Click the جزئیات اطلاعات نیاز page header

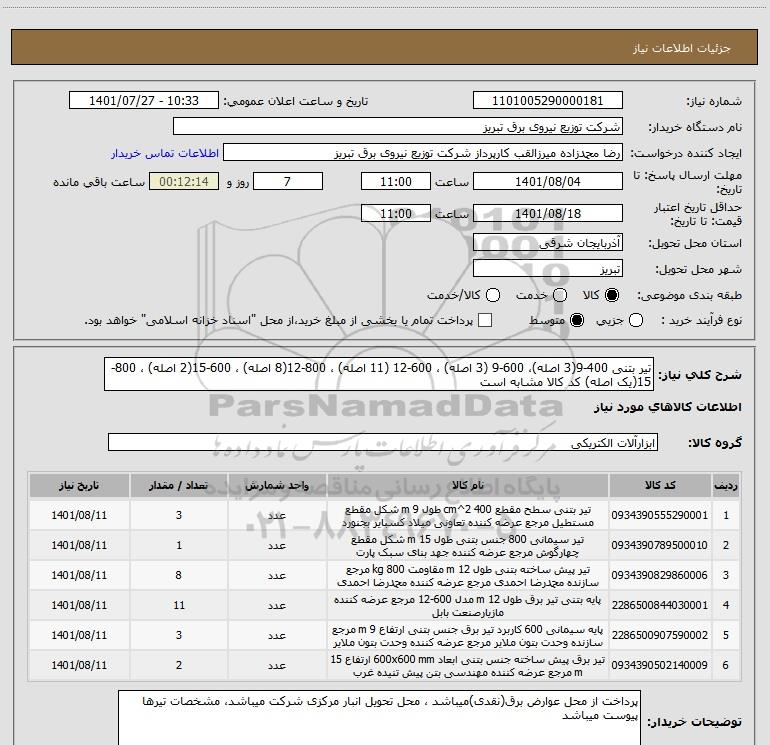681,48
